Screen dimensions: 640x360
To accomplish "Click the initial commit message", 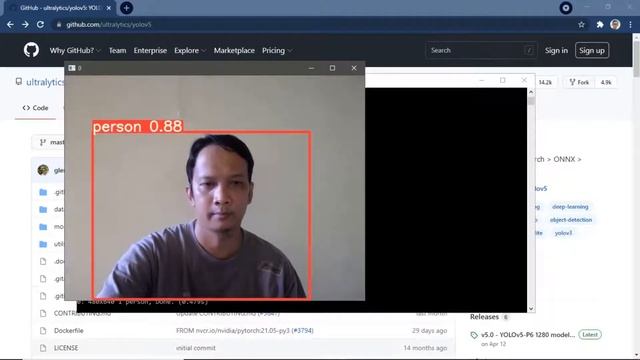I will [196, 348].
